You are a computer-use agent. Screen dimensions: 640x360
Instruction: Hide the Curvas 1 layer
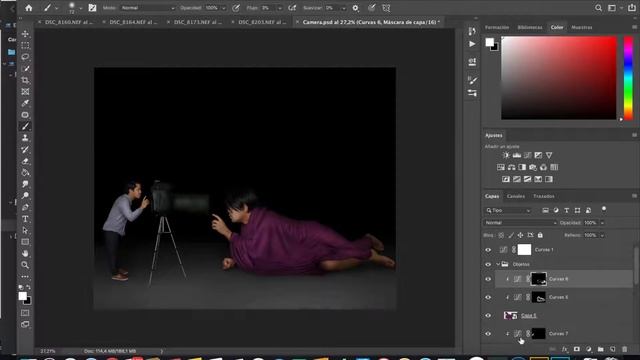click(x=488, y=250)
